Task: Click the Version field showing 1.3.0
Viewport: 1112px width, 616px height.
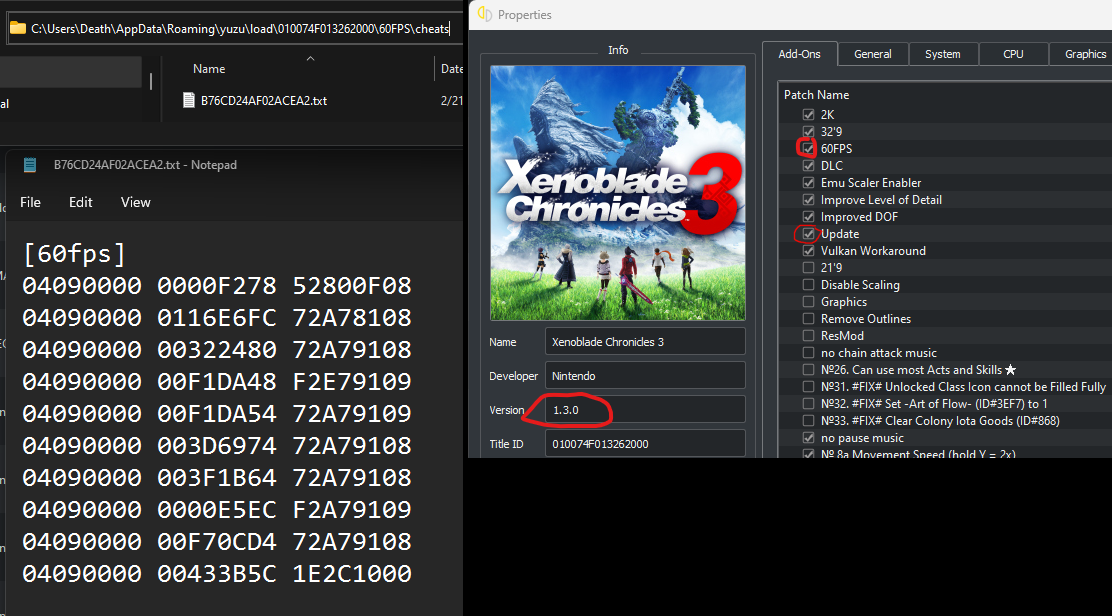Action: click(645, 410)
